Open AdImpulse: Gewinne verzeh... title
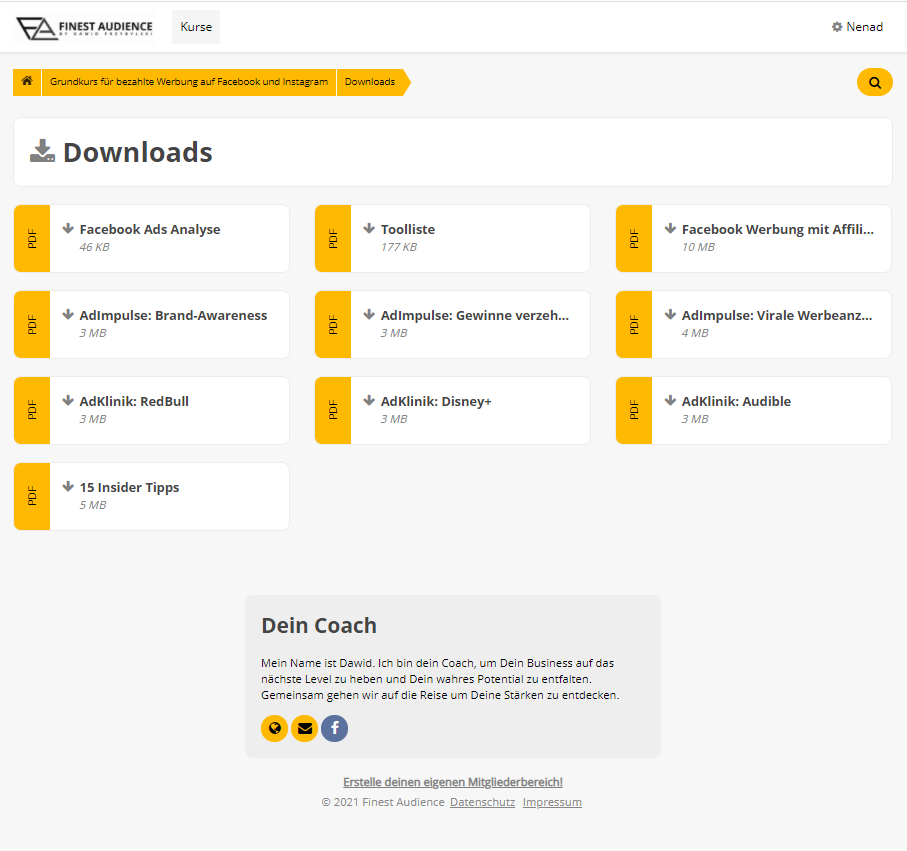The image size is (907, 851). click(475, 315)
